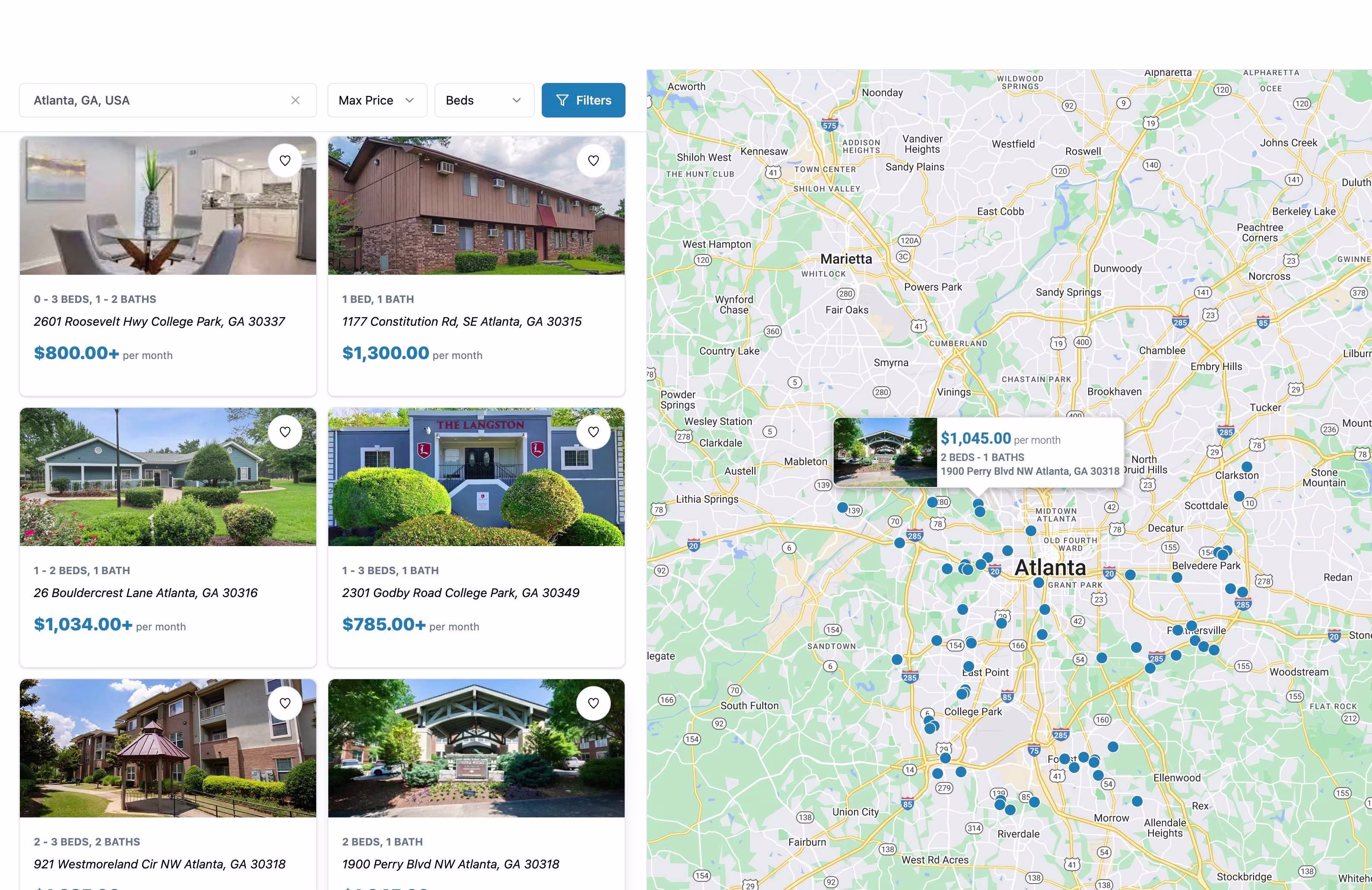Open 26 Bouldercrest Lane listing title
Viewport: 1372px width, 890px height.
[x=145, y=593]
